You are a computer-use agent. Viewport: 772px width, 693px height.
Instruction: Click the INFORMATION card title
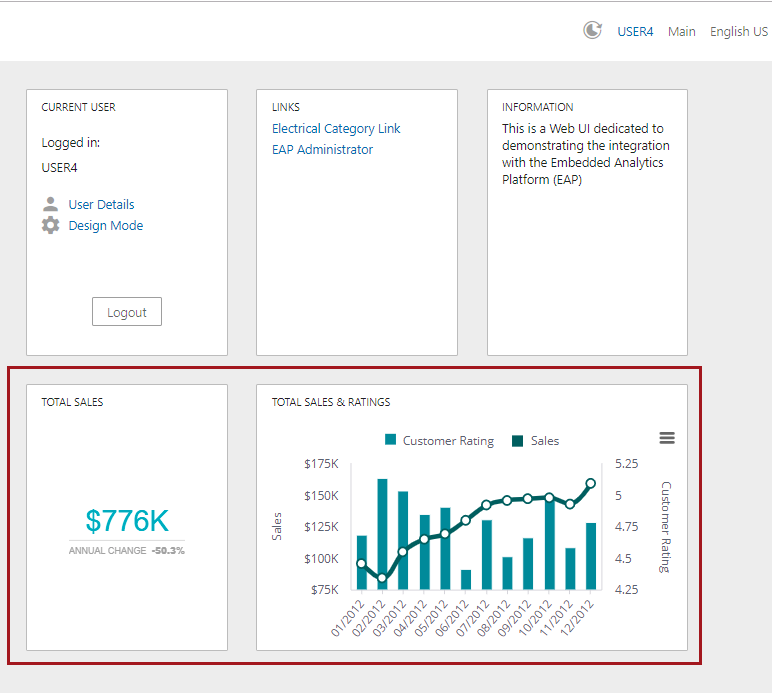(x=538, y=107)
